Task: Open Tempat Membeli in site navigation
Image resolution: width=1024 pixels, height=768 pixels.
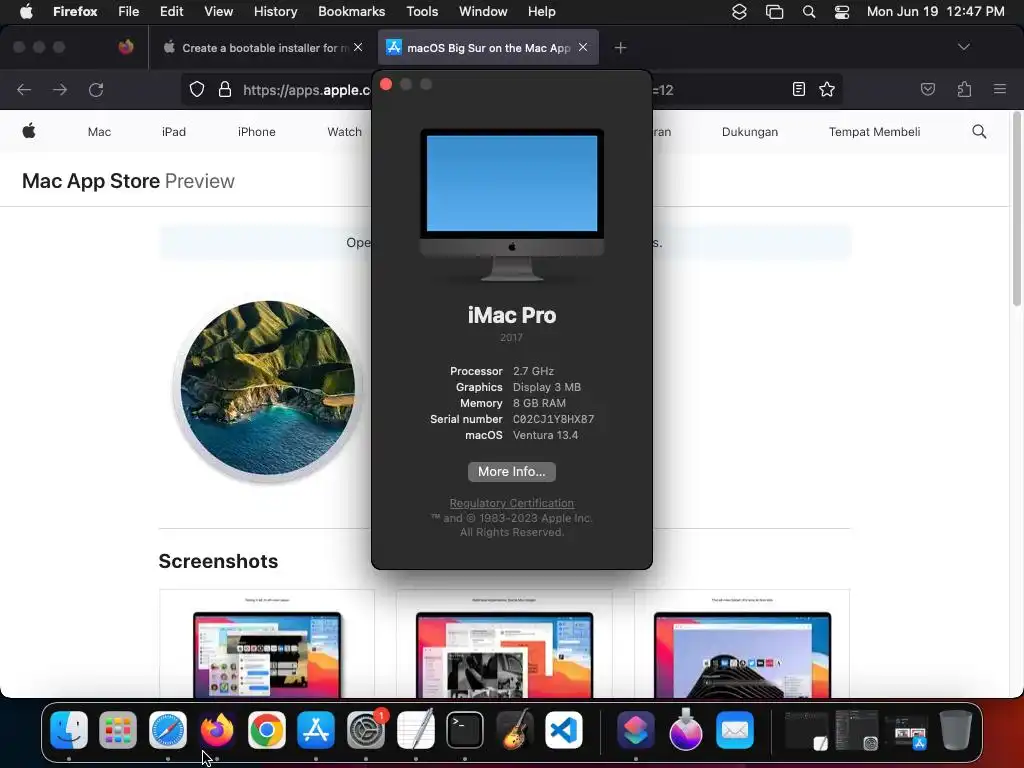Action: click(x=874, y=132)
